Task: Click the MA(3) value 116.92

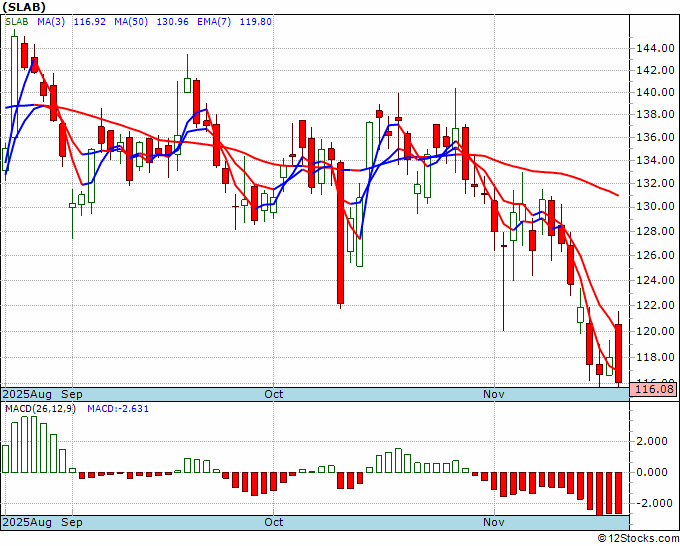Action: (x=90, y=22)
